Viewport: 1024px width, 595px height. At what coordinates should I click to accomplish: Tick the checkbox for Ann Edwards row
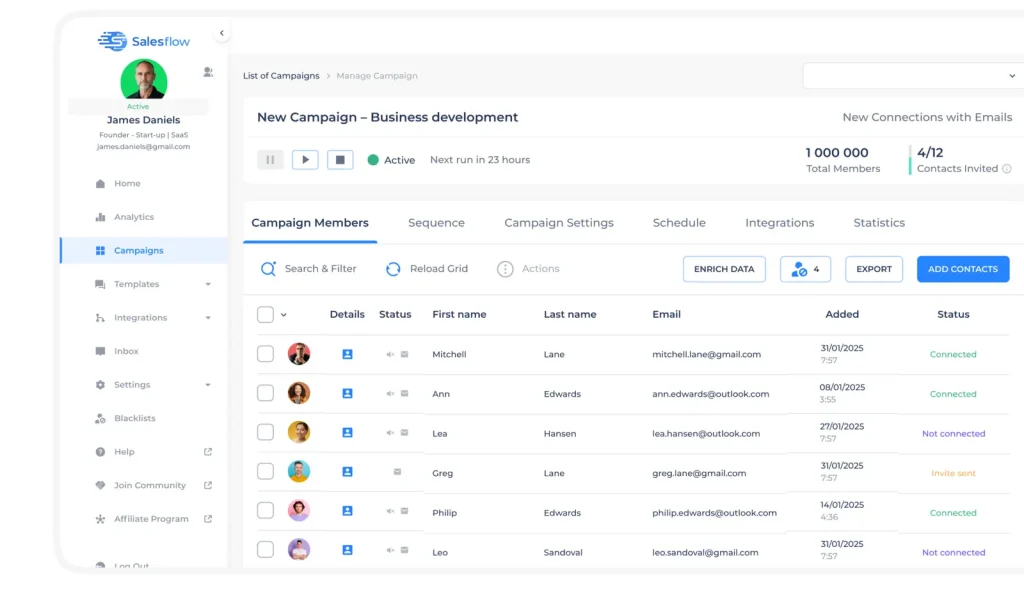point(265,394)
